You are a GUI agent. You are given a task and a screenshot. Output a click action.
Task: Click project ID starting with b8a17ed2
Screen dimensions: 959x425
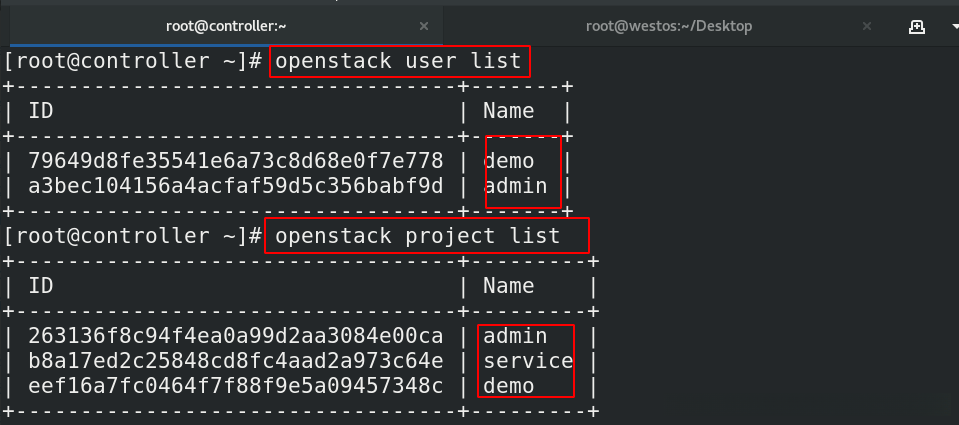[235, 361]
